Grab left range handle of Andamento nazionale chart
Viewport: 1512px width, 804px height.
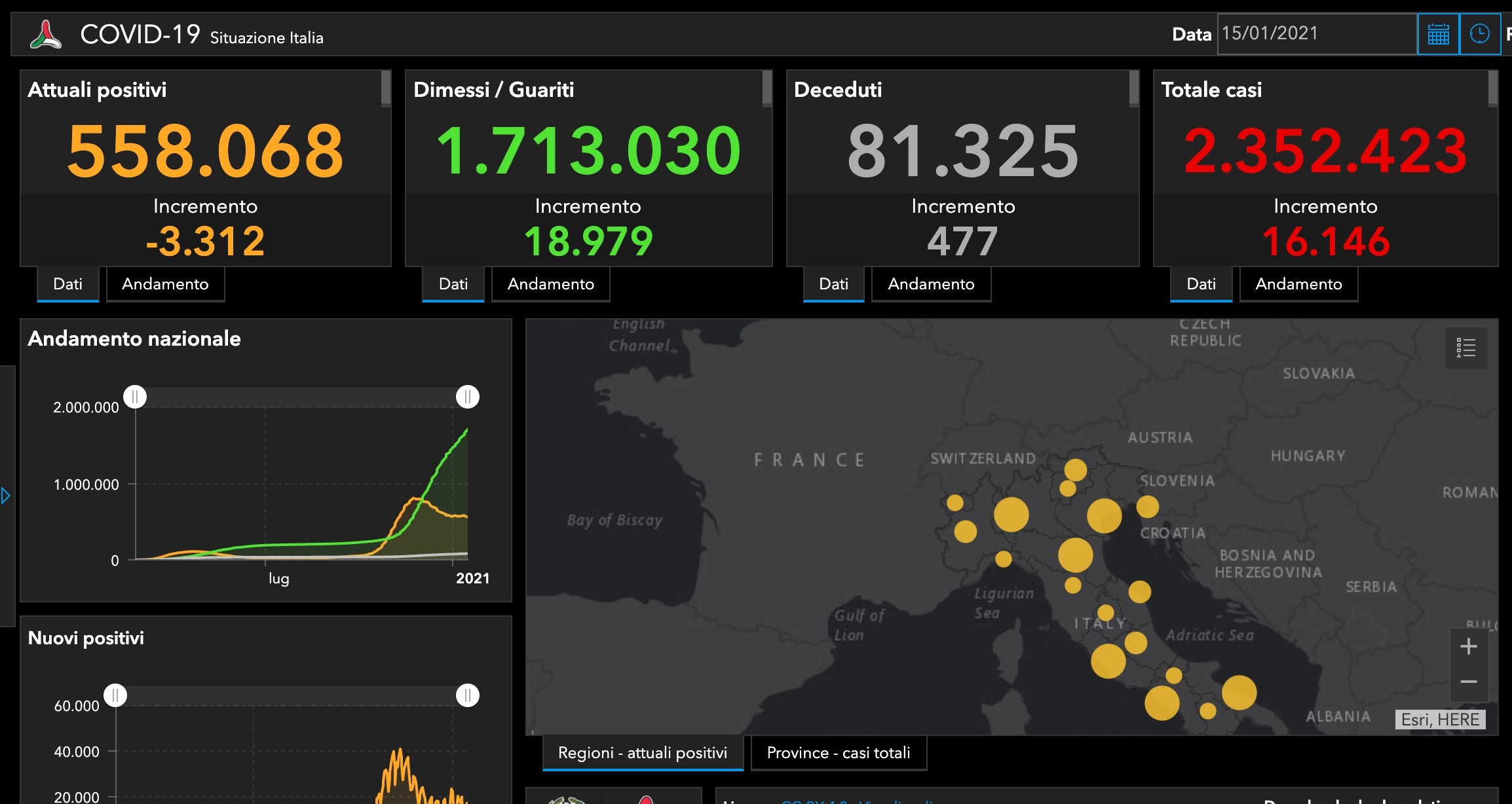tap(135, 397)
